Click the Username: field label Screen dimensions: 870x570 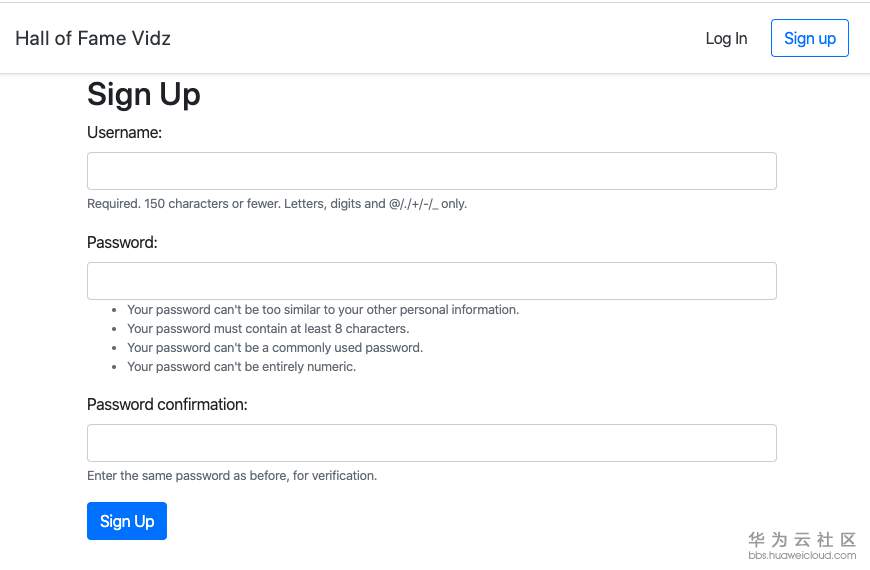124,132
